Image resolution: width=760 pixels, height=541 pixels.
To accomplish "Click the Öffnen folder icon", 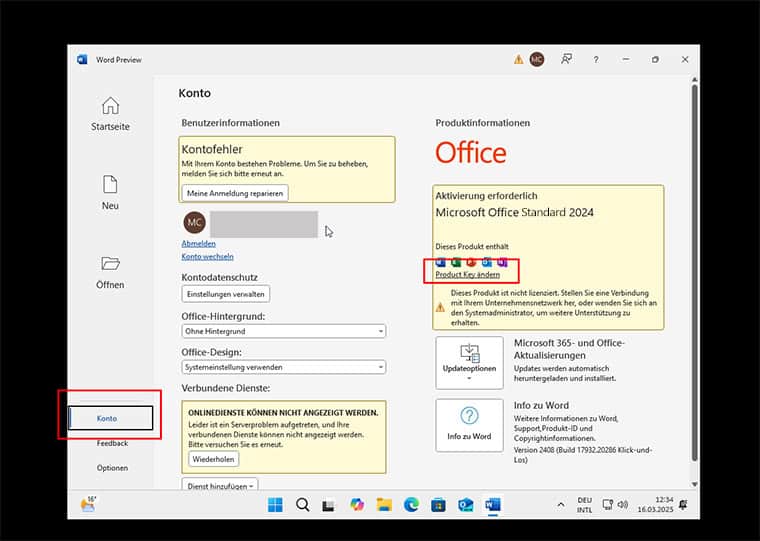I will [x=110, y=264].
